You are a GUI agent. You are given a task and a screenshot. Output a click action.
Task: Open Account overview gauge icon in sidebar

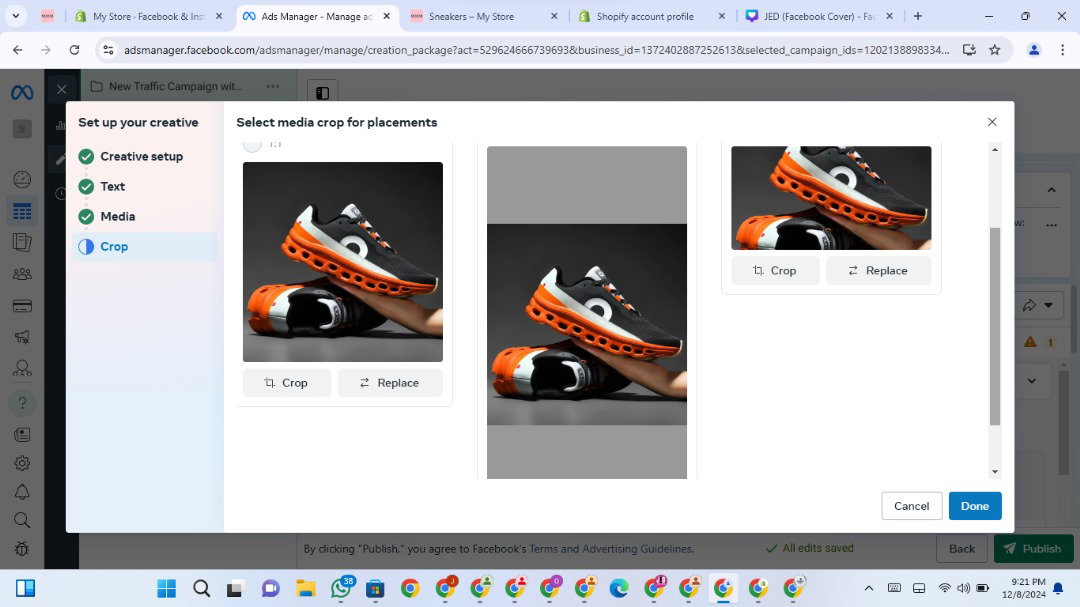coord(22,179)
